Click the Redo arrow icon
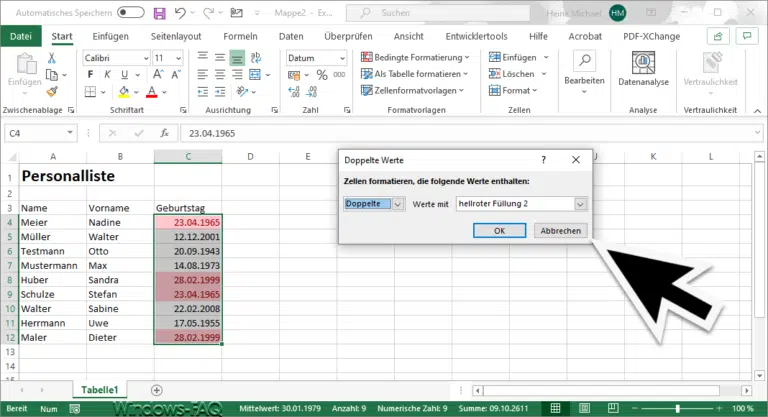This screenshot has width=768, height=417. point(209,13)
